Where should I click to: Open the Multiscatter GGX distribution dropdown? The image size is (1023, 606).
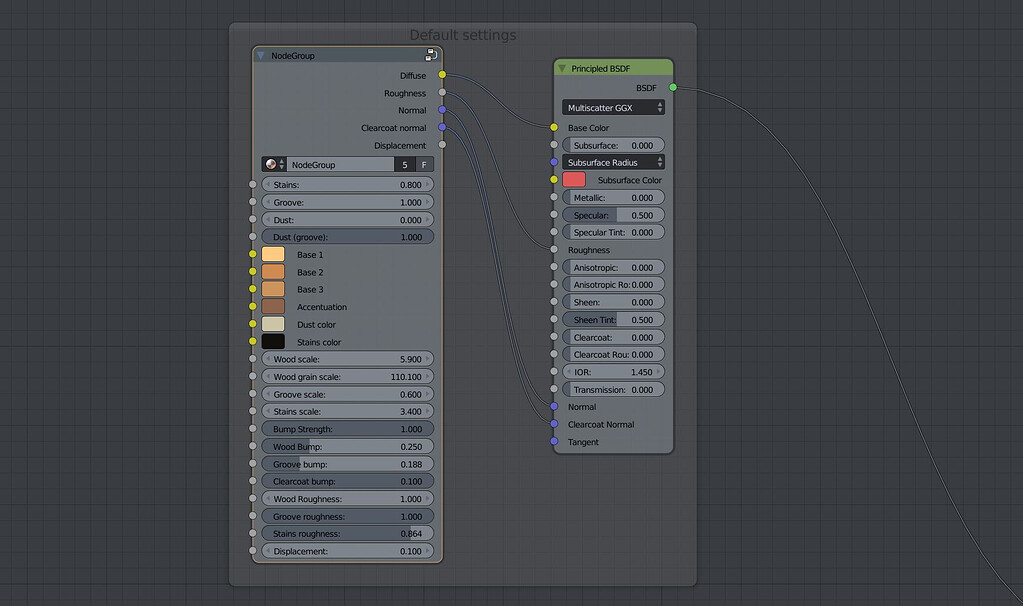tap(613, 108)
